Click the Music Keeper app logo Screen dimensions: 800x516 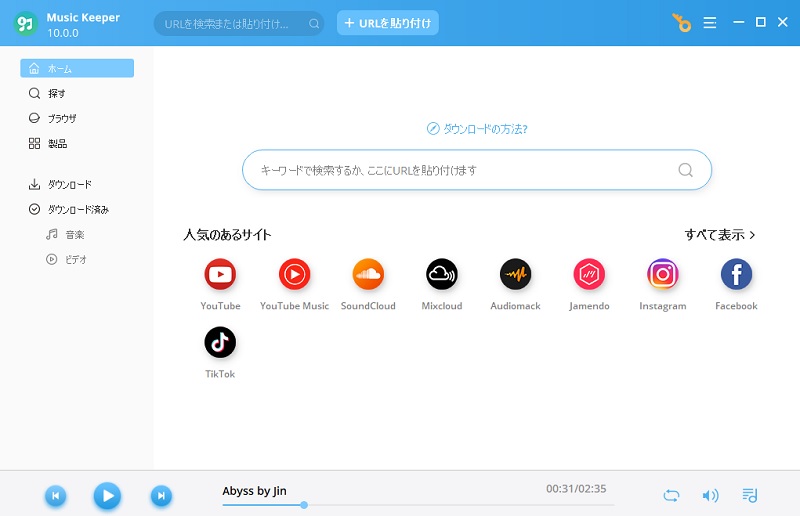(26, 23)
